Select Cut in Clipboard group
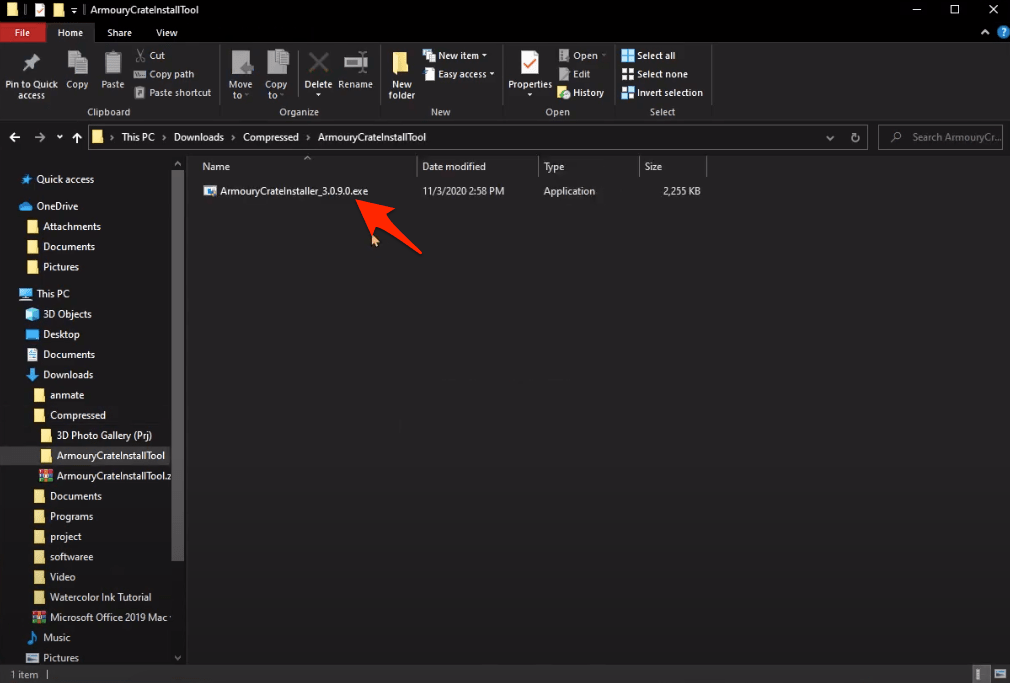Screen dimensions: 1010x683 [x=150, y=55]
